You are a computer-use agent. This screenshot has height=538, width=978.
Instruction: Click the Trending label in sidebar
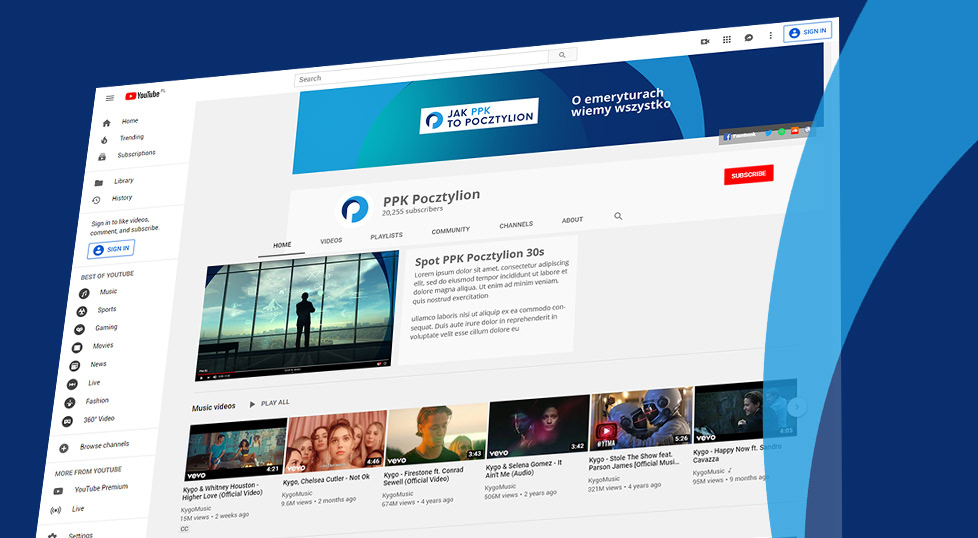pos(132,137)
